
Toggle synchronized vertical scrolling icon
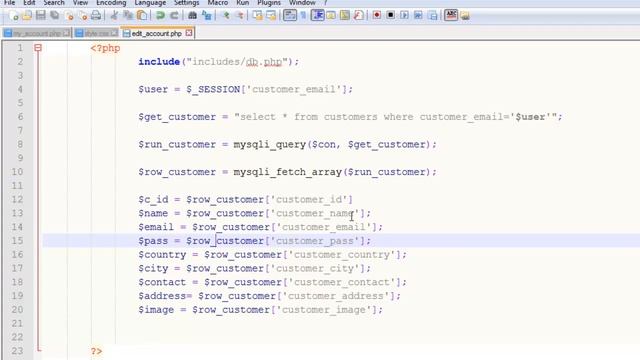(258, 16)
